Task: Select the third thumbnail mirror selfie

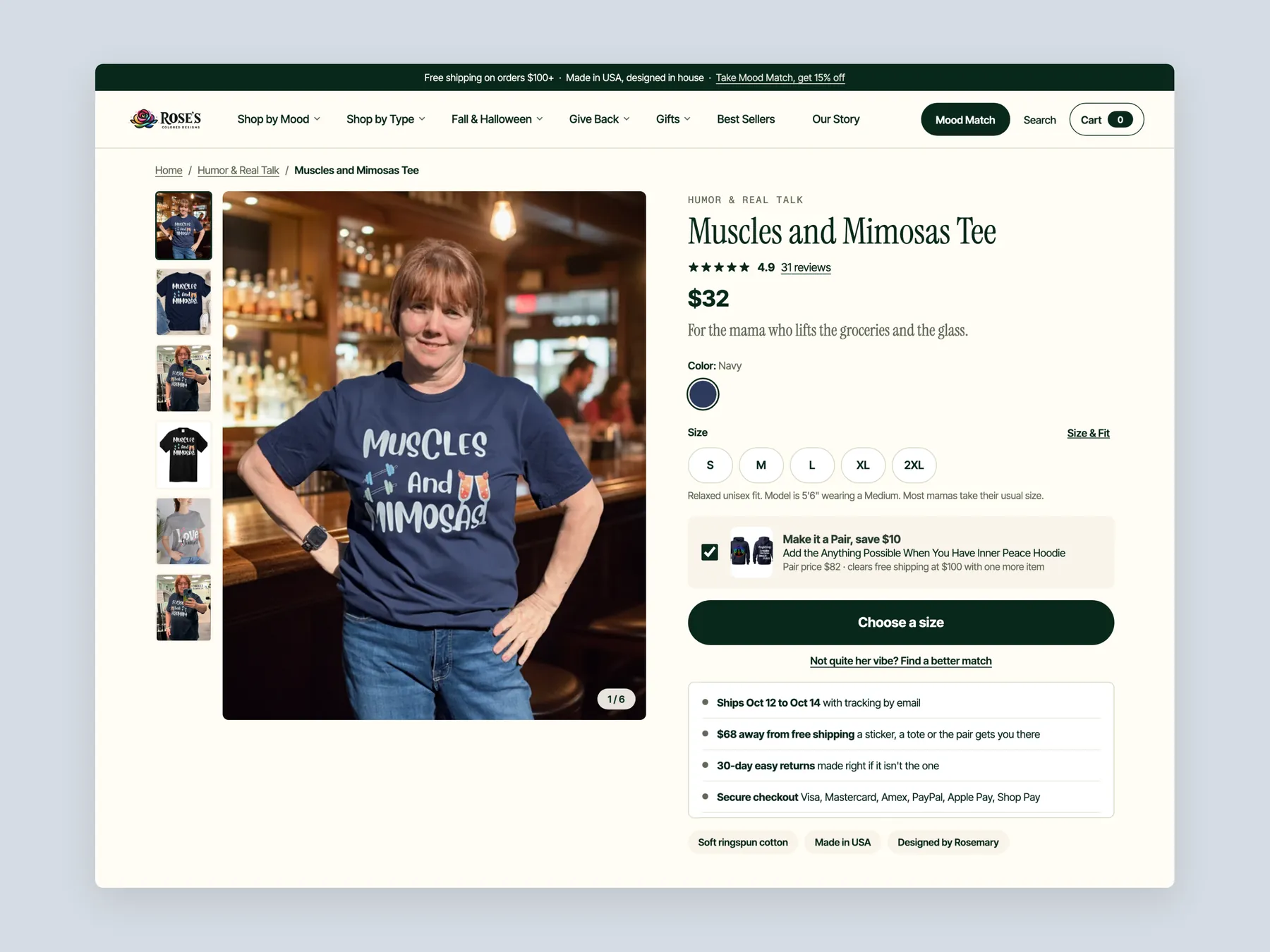Action: (183, 379)
